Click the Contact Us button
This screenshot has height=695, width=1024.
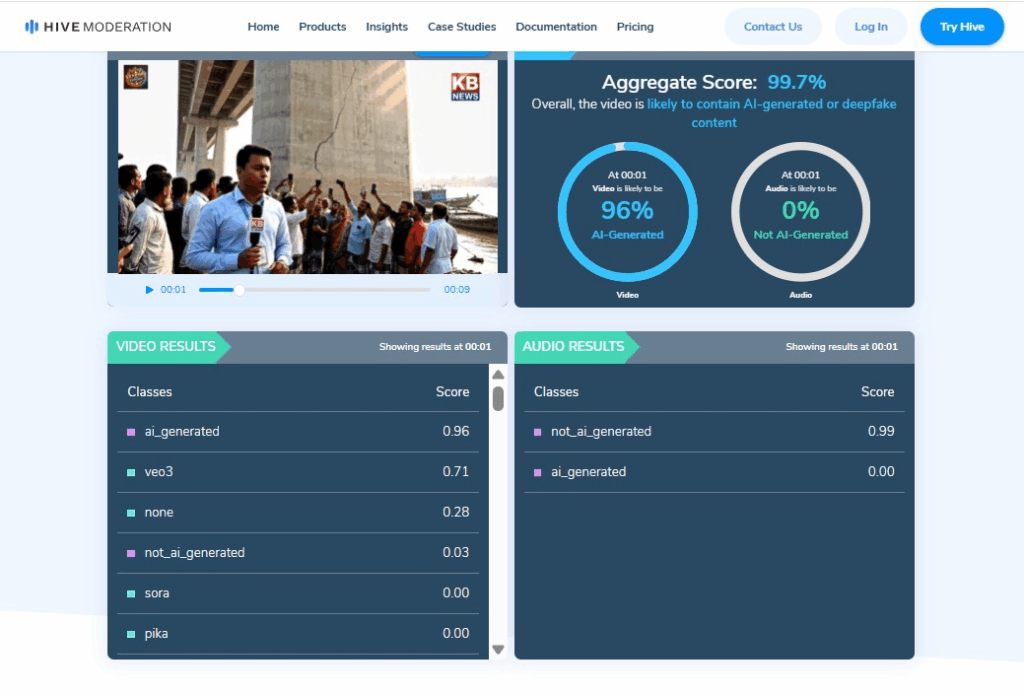tap(772, 27)
